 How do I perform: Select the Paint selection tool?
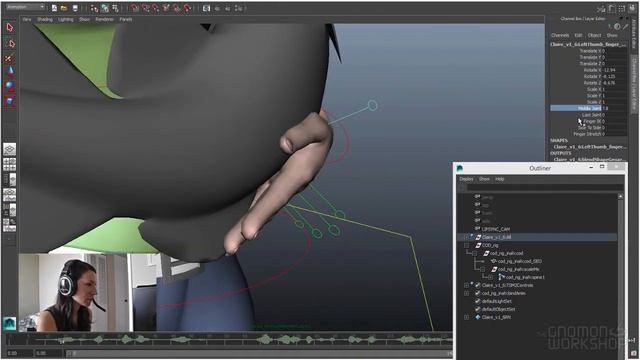pos(10,58)
